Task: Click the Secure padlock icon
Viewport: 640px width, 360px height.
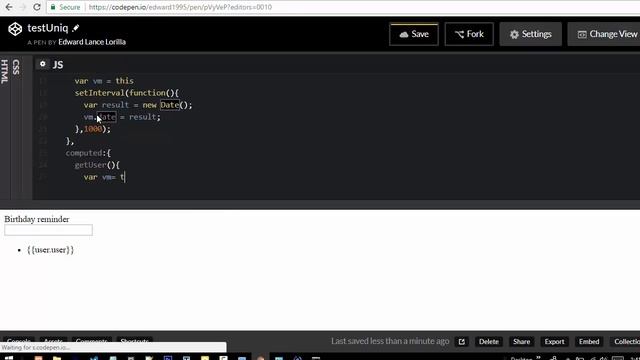Action: click(x=53, y=7)
